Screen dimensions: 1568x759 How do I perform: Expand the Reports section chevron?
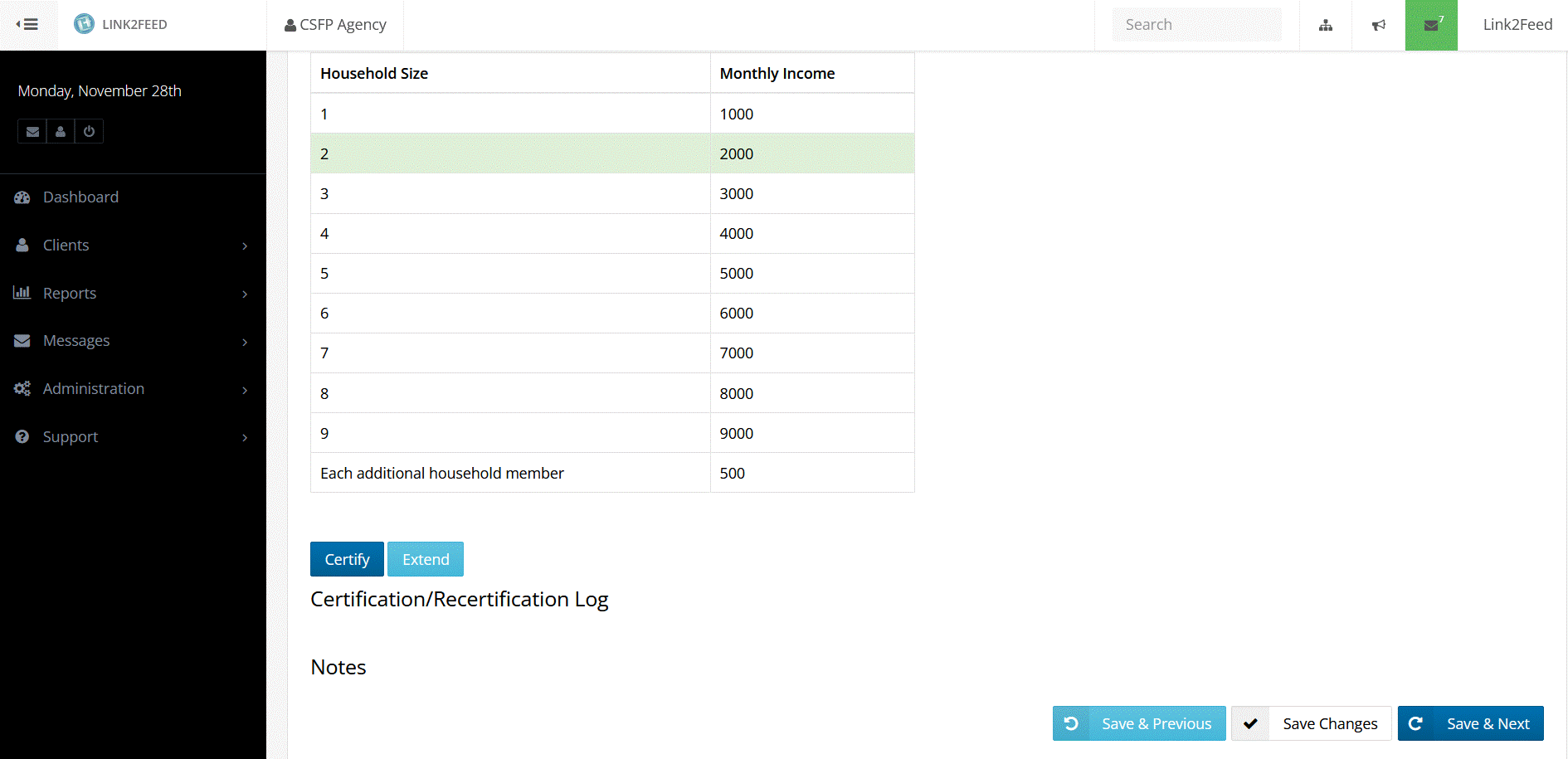pos(244,294)
